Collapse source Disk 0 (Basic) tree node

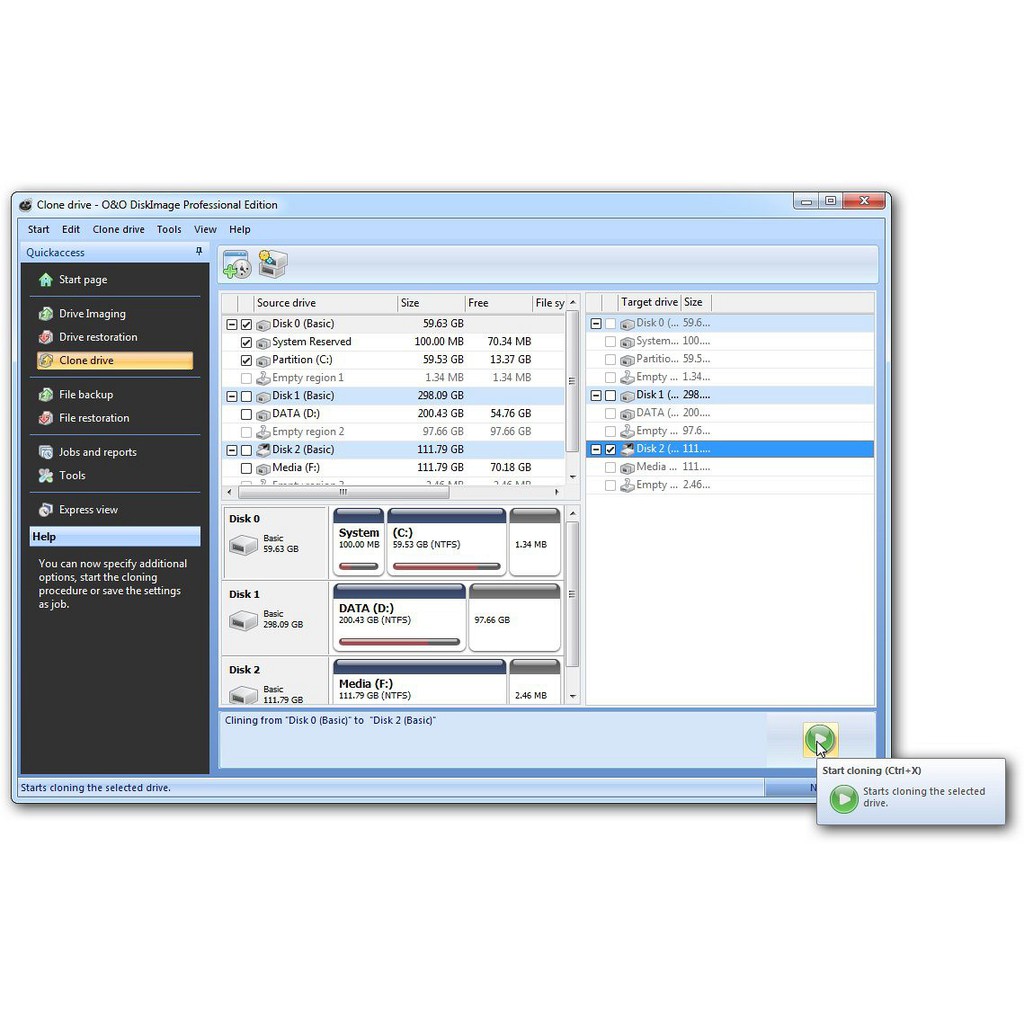232,325
